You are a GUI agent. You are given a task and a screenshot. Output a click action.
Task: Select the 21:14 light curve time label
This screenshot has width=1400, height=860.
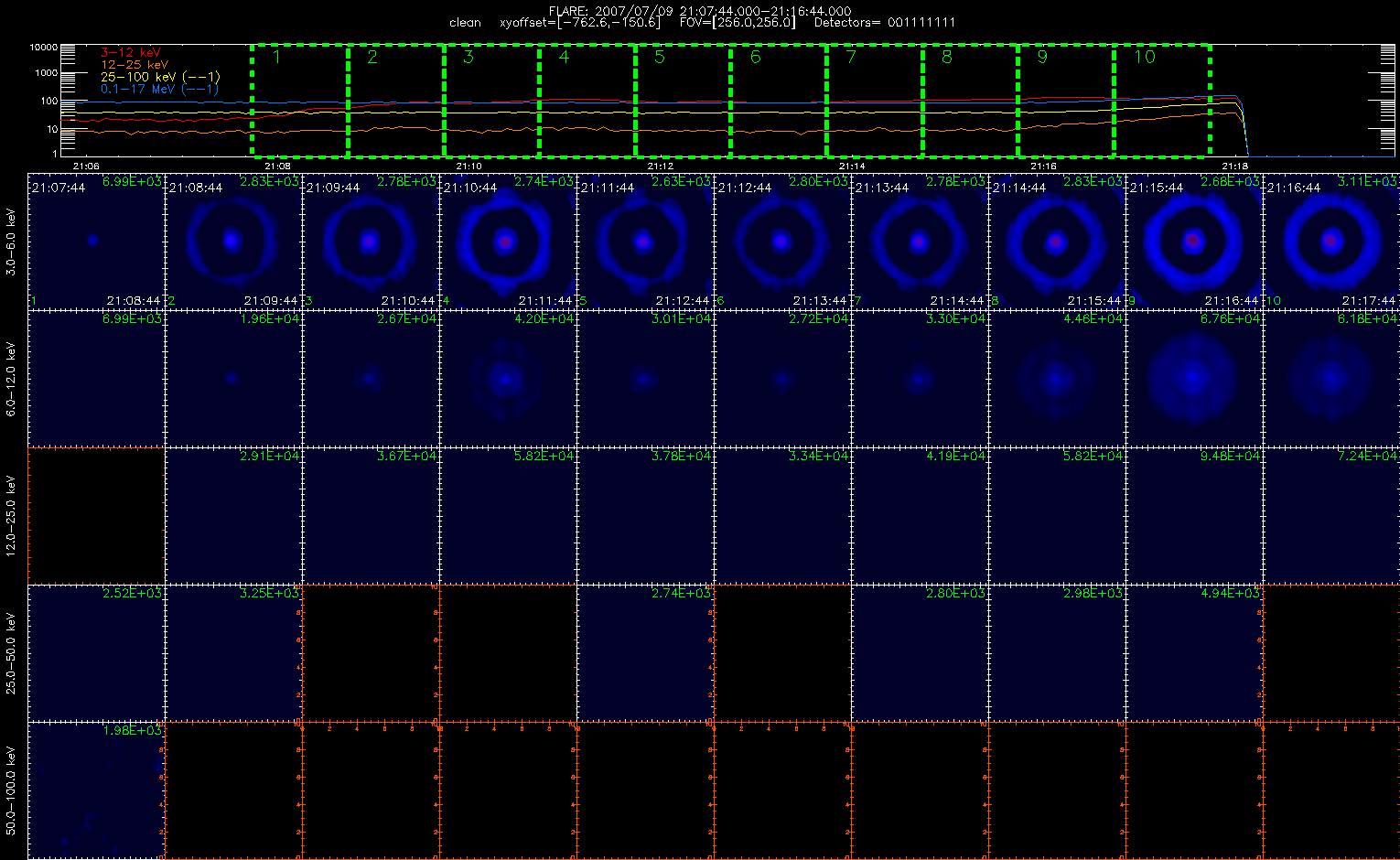tap(852, 167)
